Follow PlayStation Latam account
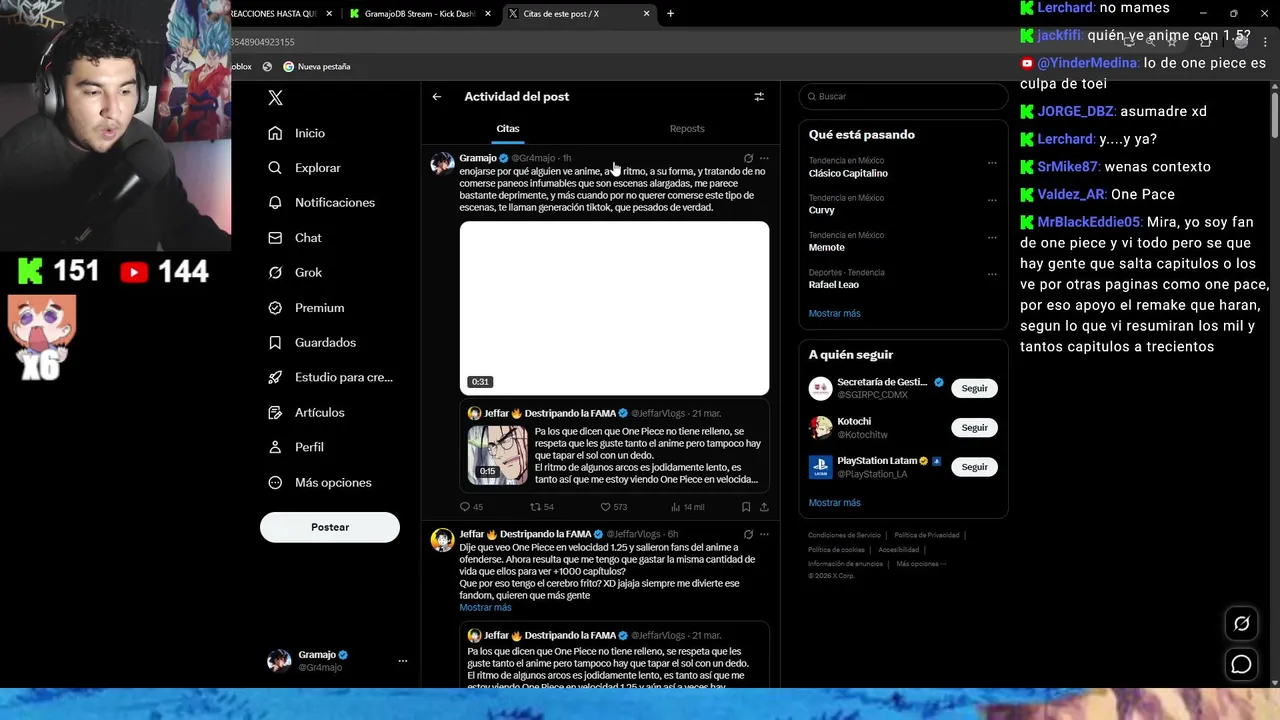Image resolution: width=1280 pixels, height=720 pixels. [x=974, y=467]
